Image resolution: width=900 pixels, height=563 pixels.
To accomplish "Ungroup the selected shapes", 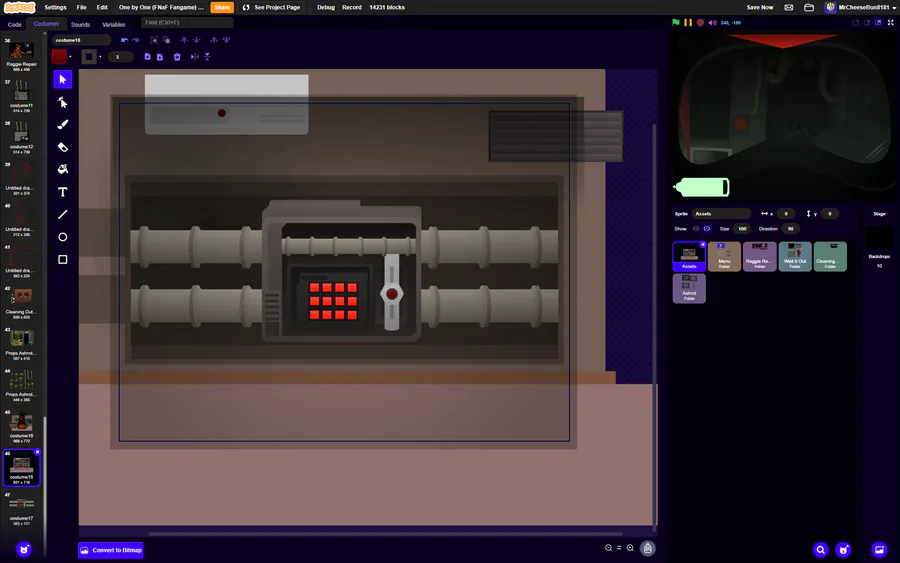I will [166, 40].
